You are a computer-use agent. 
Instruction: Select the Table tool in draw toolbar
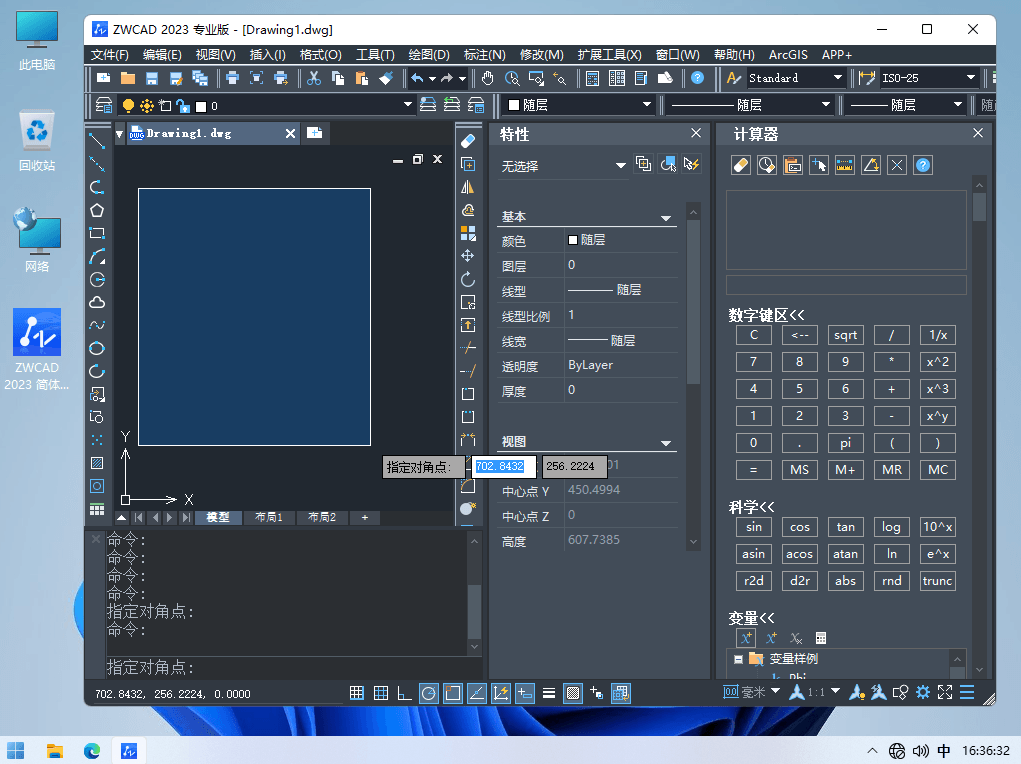click(97, 509)
